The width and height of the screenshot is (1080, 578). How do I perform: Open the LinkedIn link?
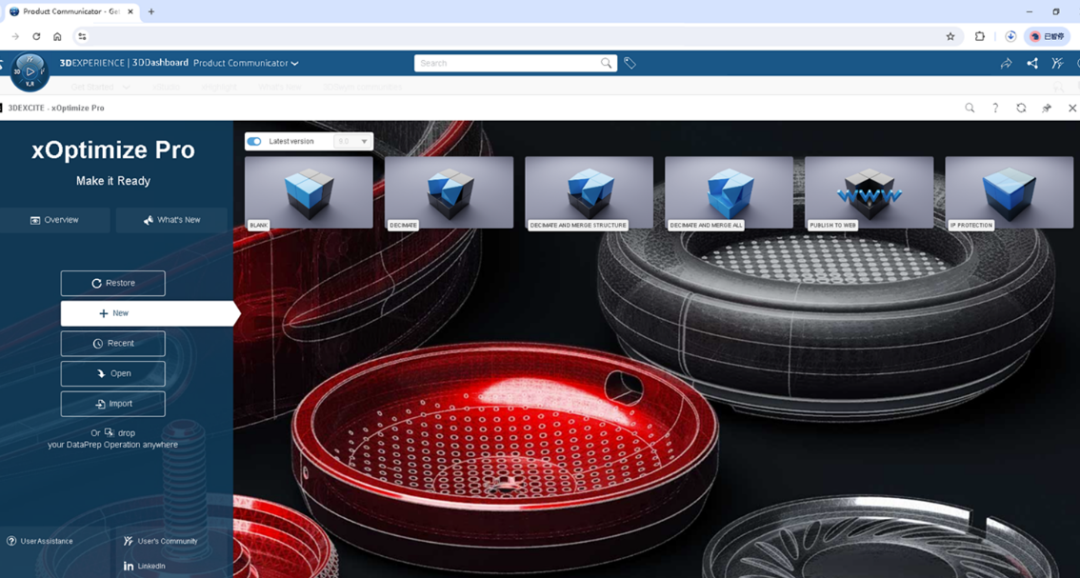point(145,566)
